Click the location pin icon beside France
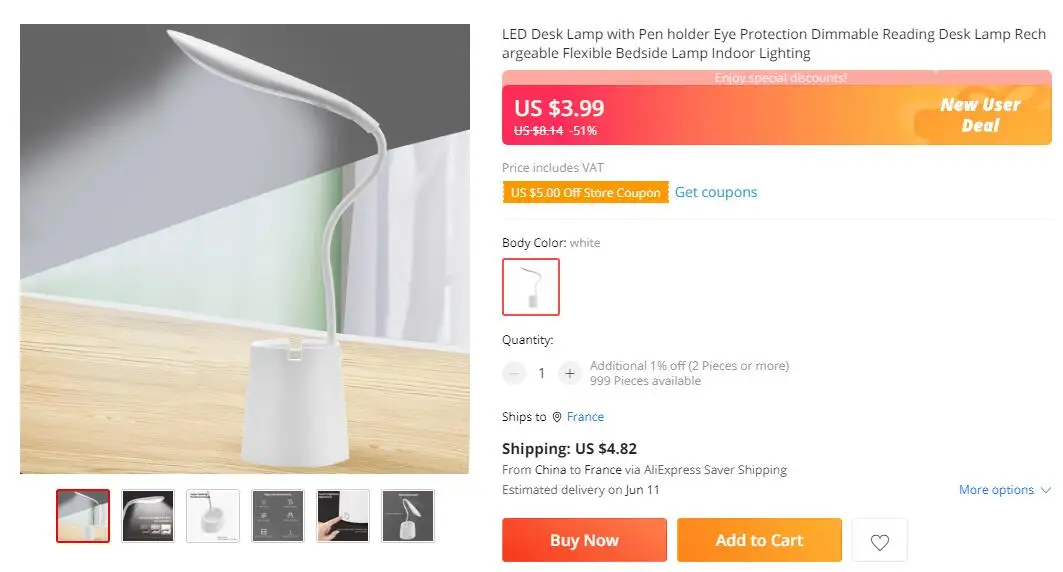Screen dimensions: 1063x572 pos(557,417)
